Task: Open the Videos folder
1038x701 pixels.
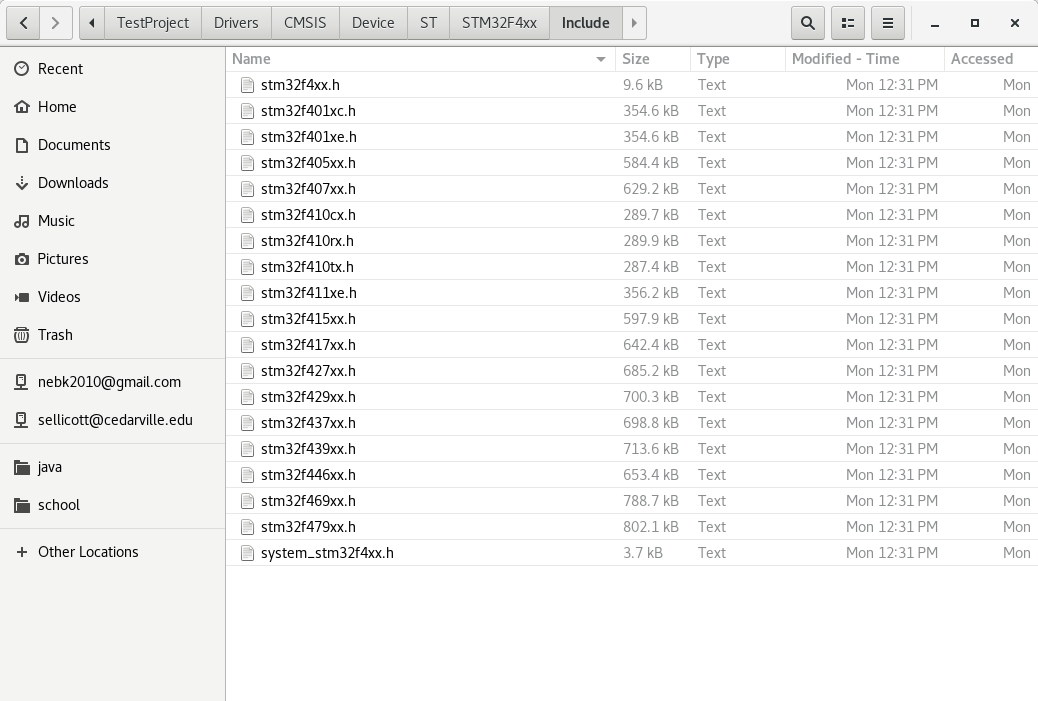Action: pyautogui.click(x=113, y=297)
